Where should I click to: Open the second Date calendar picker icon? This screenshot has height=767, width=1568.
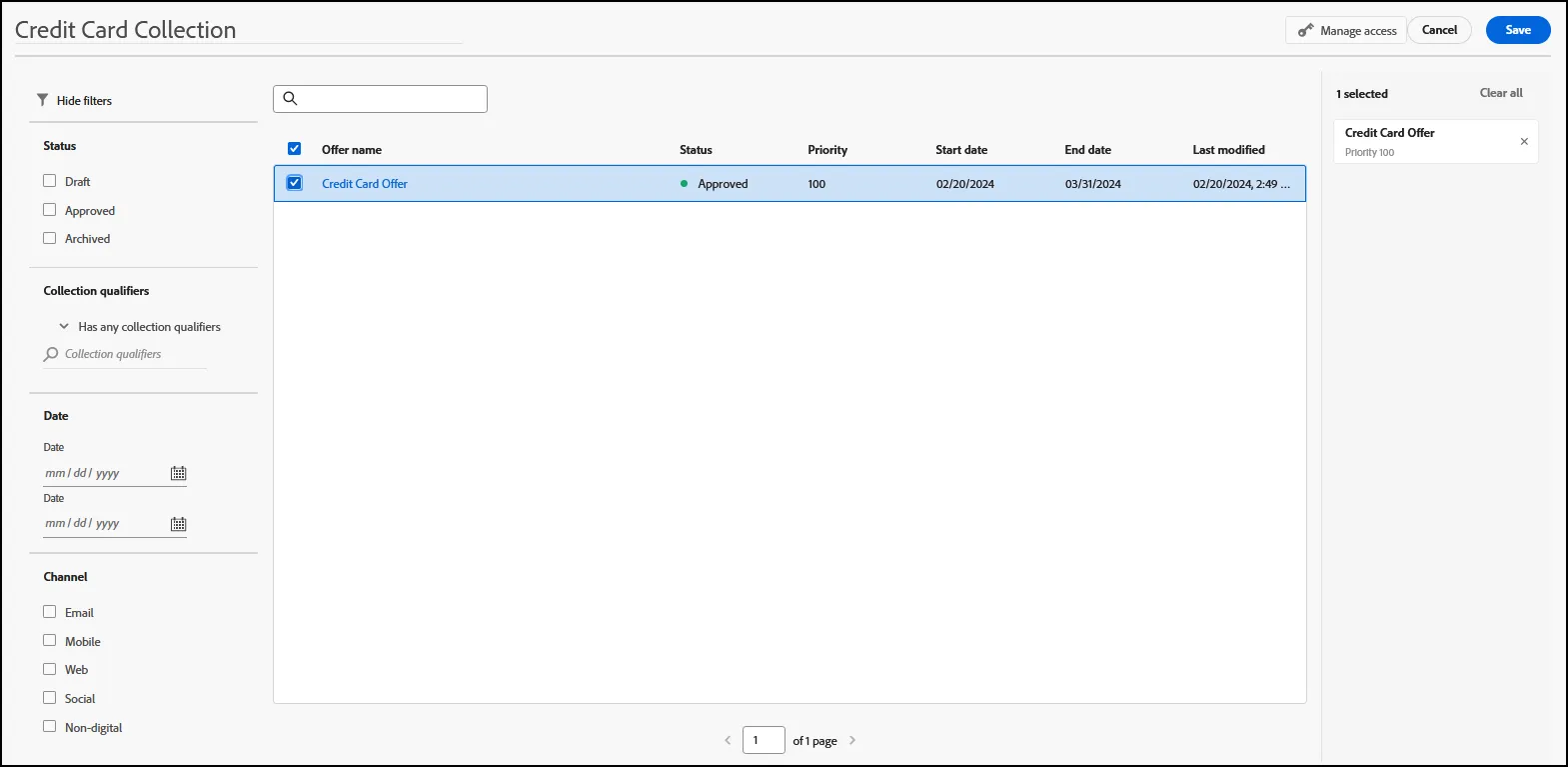click(x=178, y=524)
